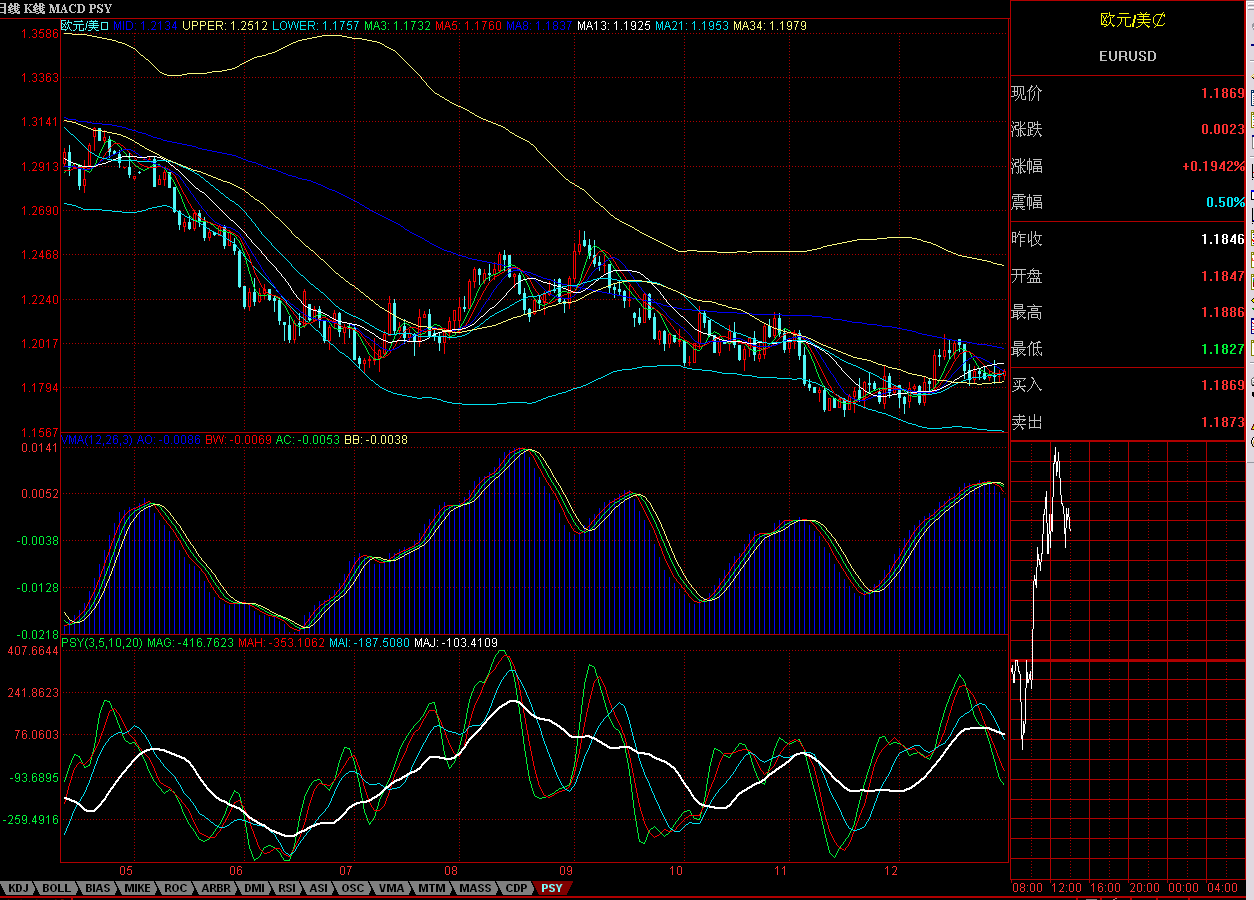Click the 卖出 ask price 1.1873
This screenshot has width=1254, height=900.
coord(1223,422)
